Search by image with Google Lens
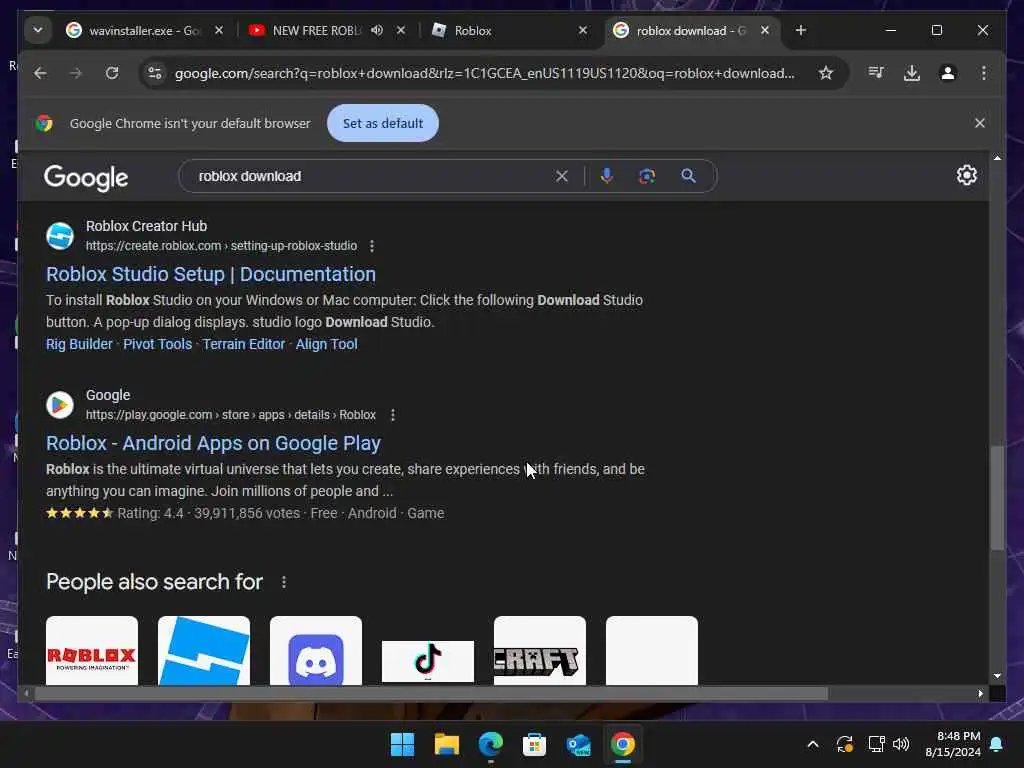The height and width of the screenshot is (768, 1024). coord(647,176)
